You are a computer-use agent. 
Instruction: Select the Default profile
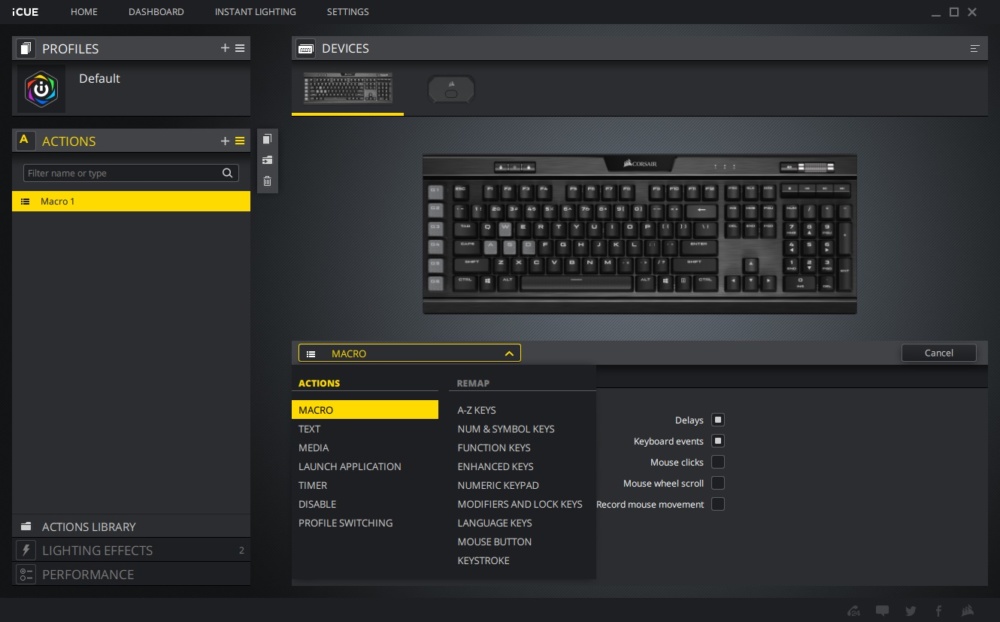[131, 89]
